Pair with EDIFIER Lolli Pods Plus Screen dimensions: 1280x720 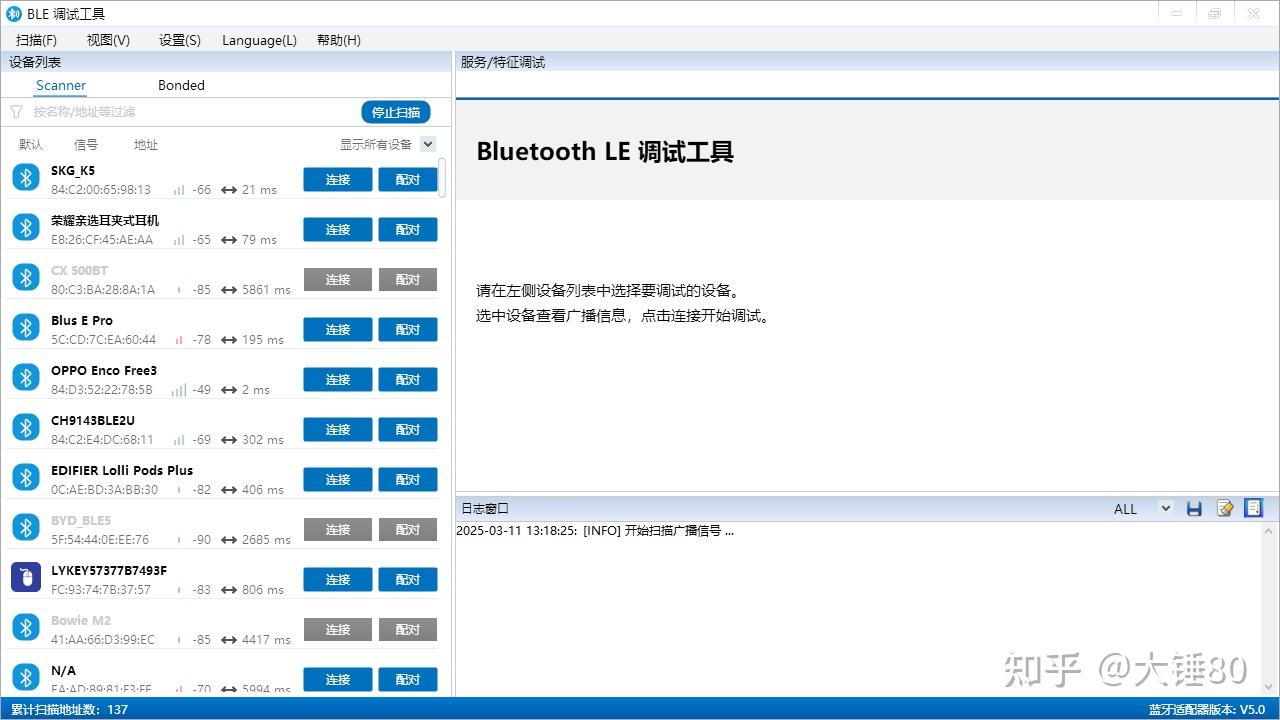(408, 479)
